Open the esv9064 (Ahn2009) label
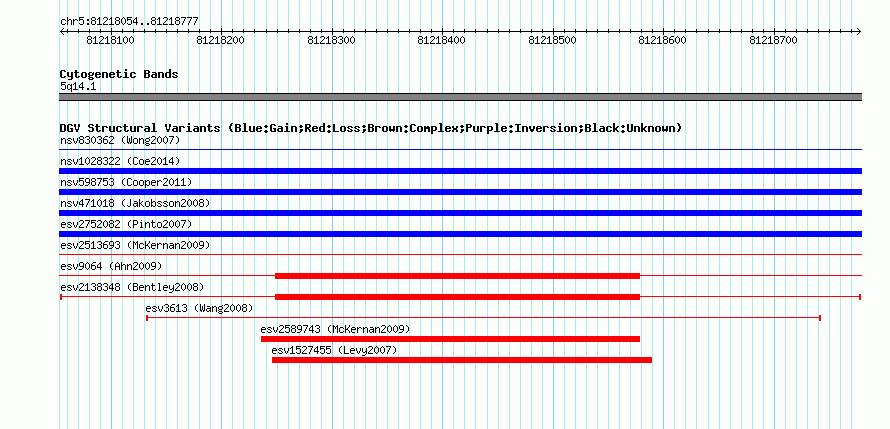 click(x=111, y=266)
